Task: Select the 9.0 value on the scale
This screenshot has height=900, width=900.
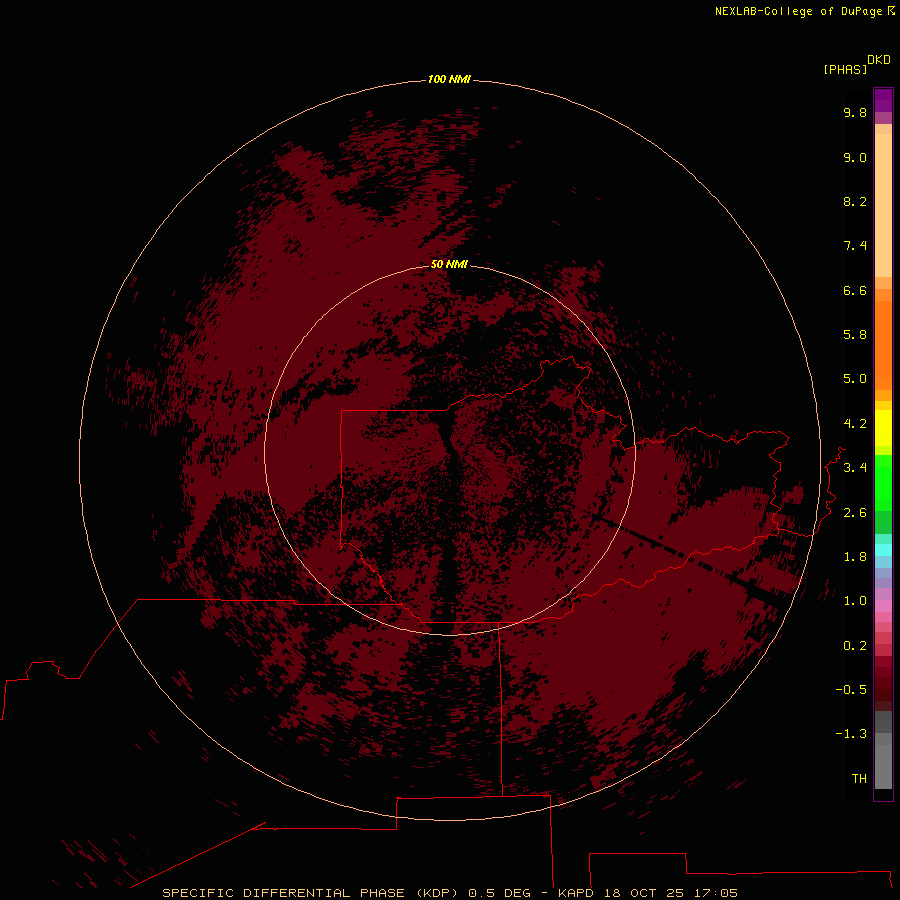Action: pyautogui.click(x=855, y=157)
